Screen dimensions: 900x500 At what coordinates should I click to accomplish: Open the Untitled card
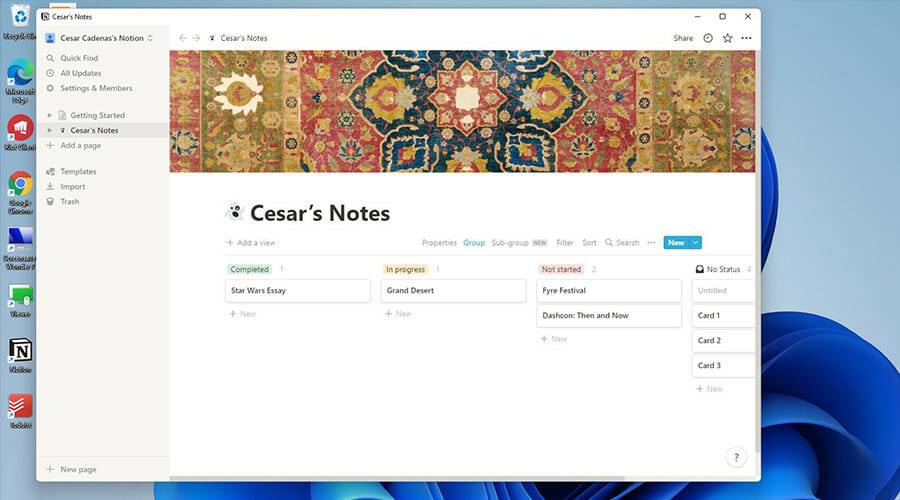724,290
